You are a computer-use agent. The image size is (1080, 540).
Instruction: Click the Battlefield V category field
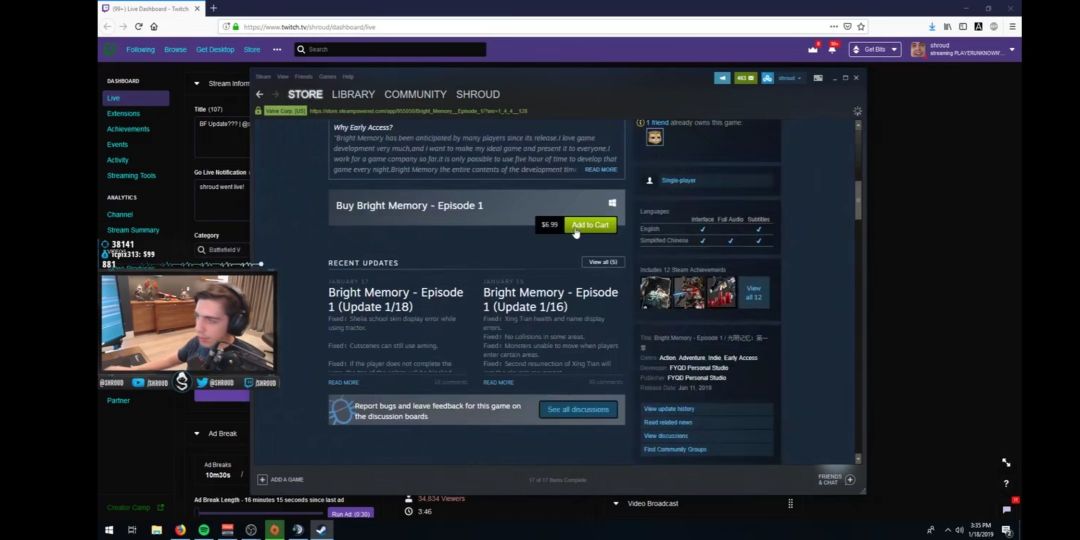click(x=222, y=250)
